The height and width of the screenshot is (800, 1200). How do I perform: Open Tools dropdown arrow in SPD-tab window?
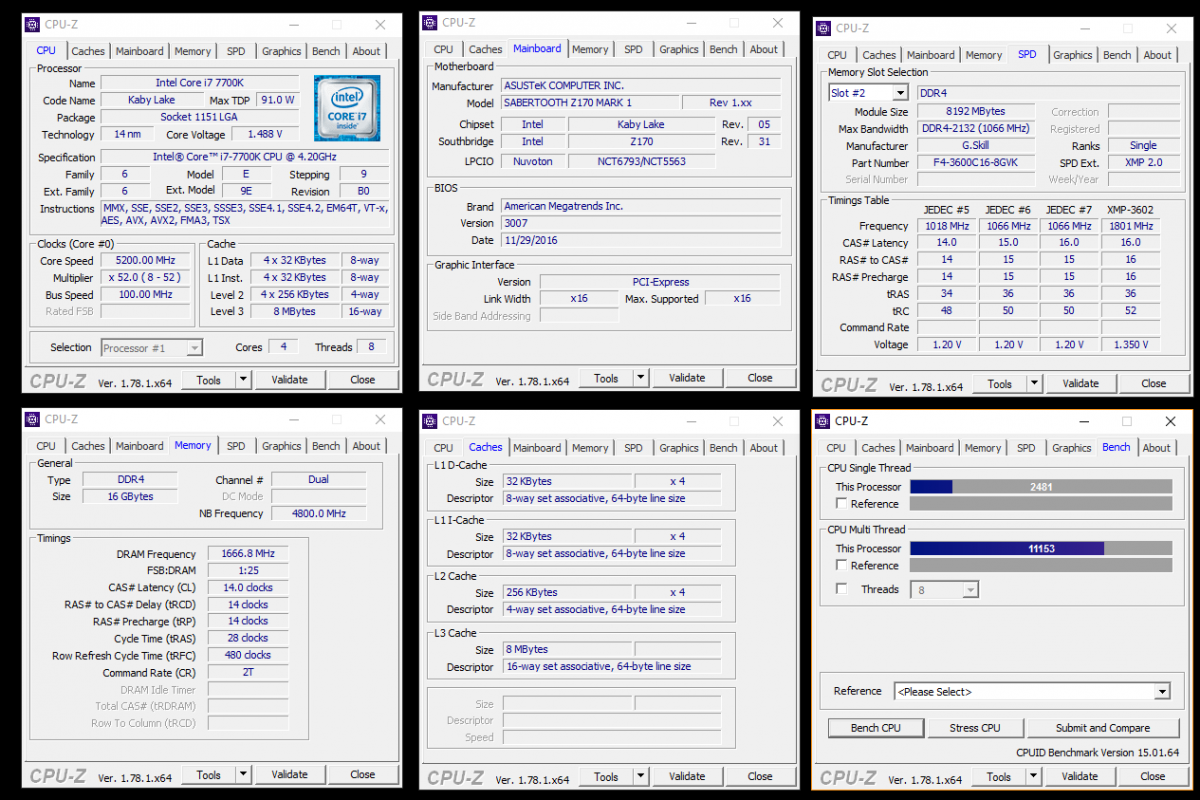click(1034, 383)
